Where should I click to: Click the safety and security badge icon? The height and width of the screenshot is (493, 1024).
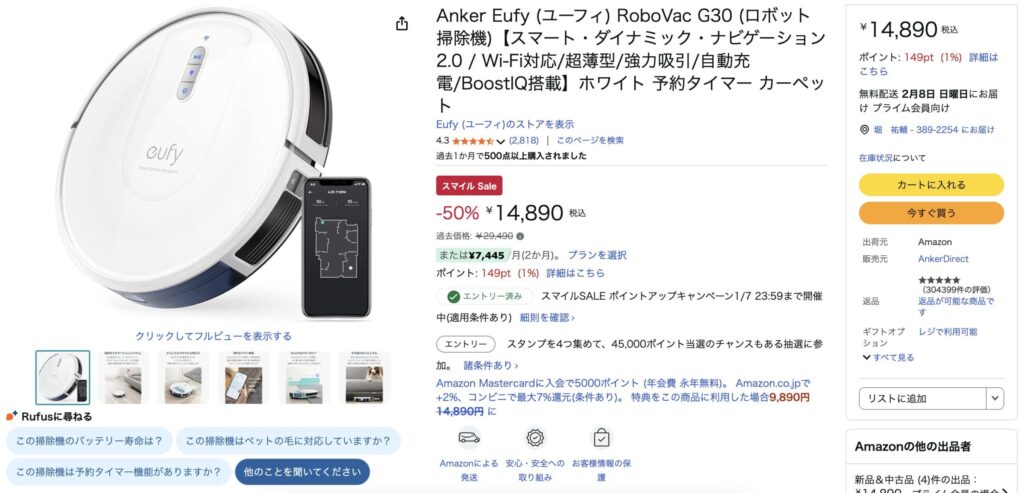pyautogui.click(x=536, y=437)
